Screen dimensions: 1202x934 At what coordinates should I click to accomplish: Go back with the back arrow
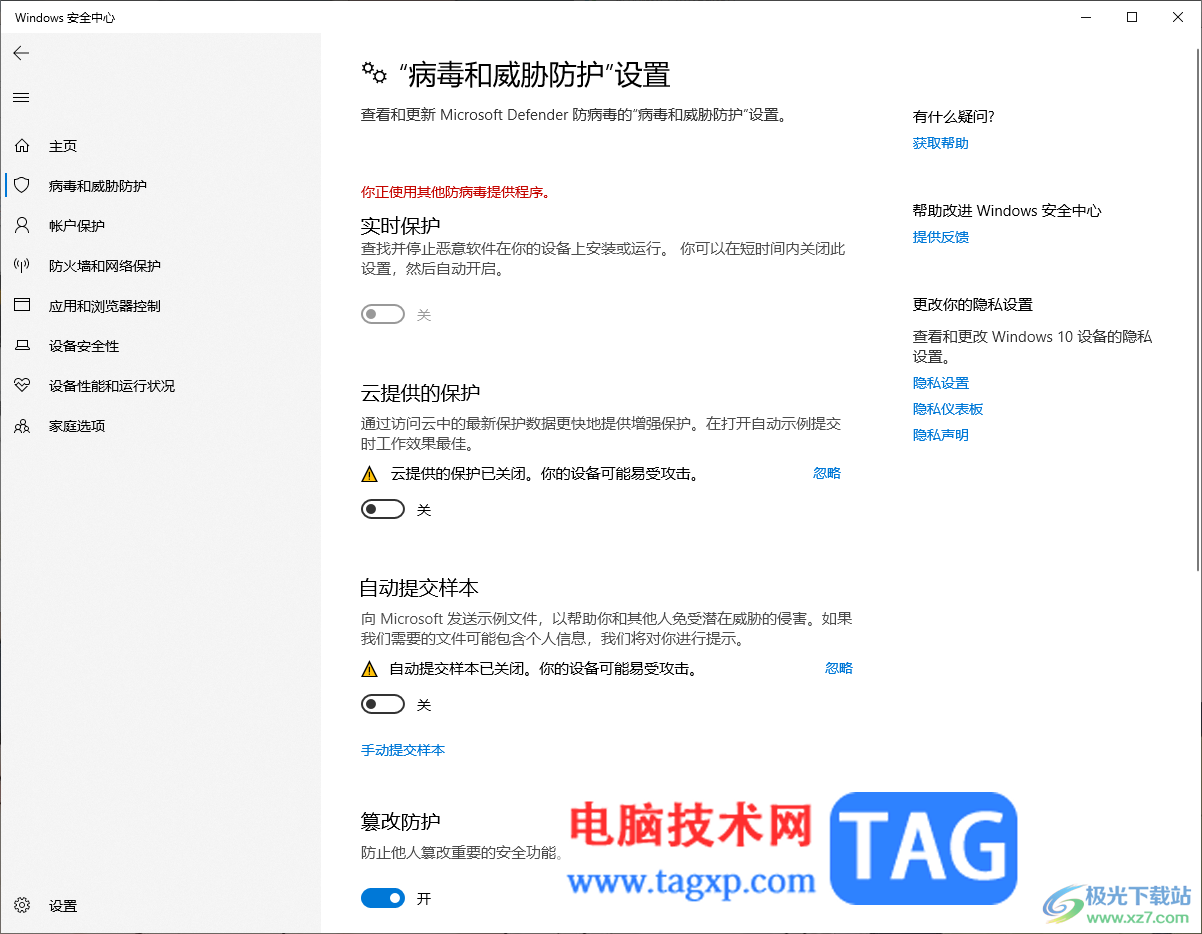21,53
